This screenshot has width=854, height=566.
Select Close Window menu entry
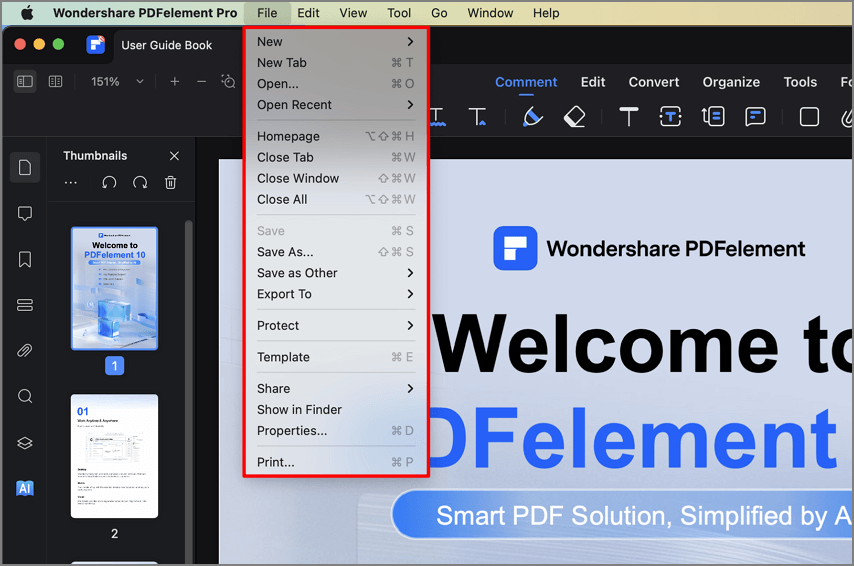336,178
